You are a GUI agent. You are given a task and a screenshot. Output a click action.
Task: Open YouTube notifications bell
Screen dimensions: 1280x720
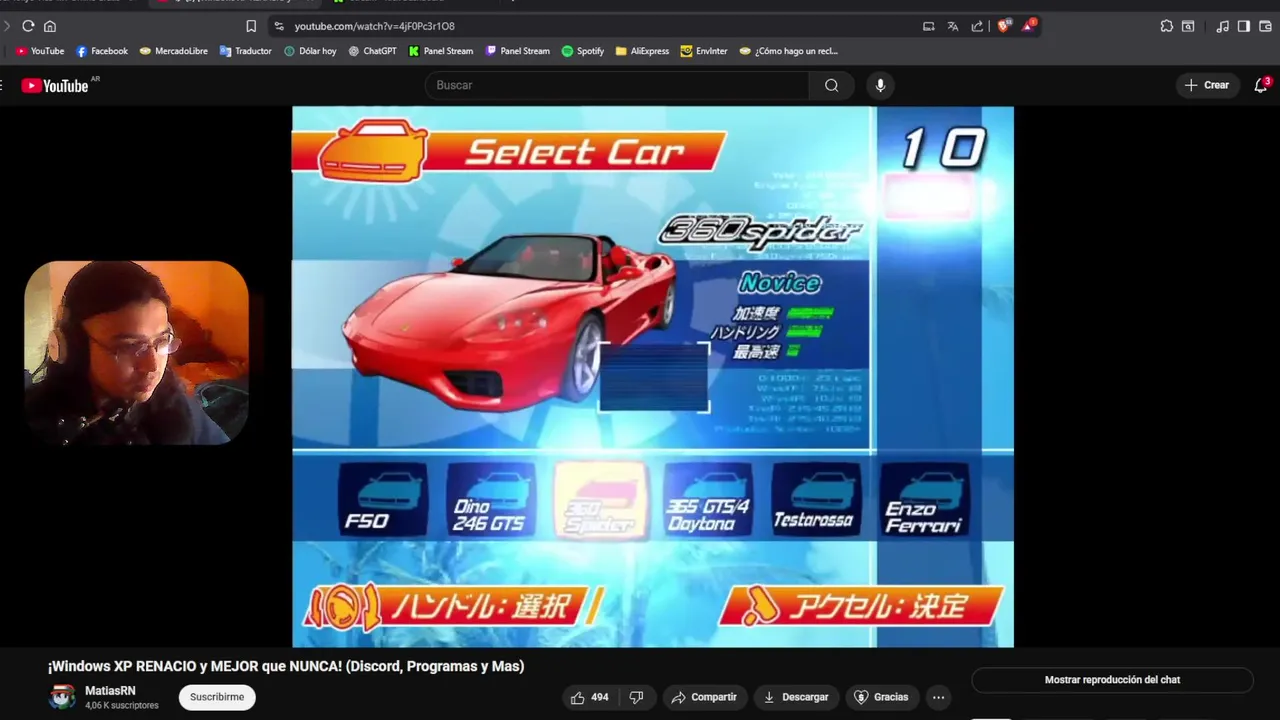pyautogui.click(x=1261, y=85)
